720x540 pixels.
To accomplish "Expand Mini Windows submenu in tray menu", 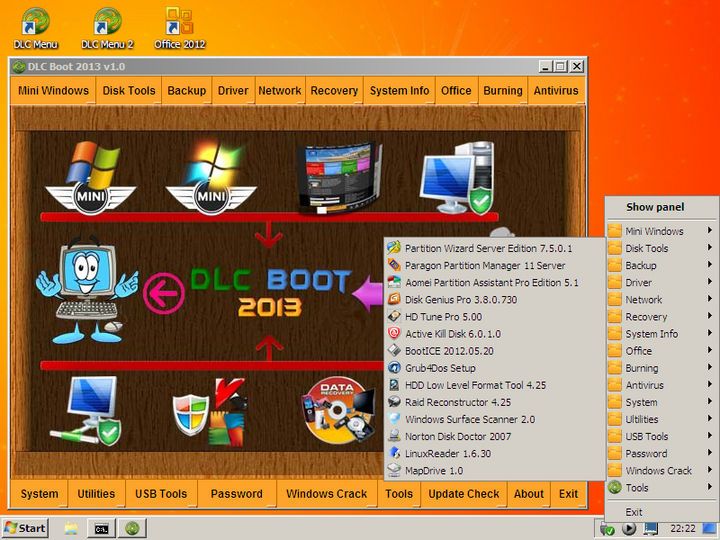I will pyautogui.click(x=661, y=231).
